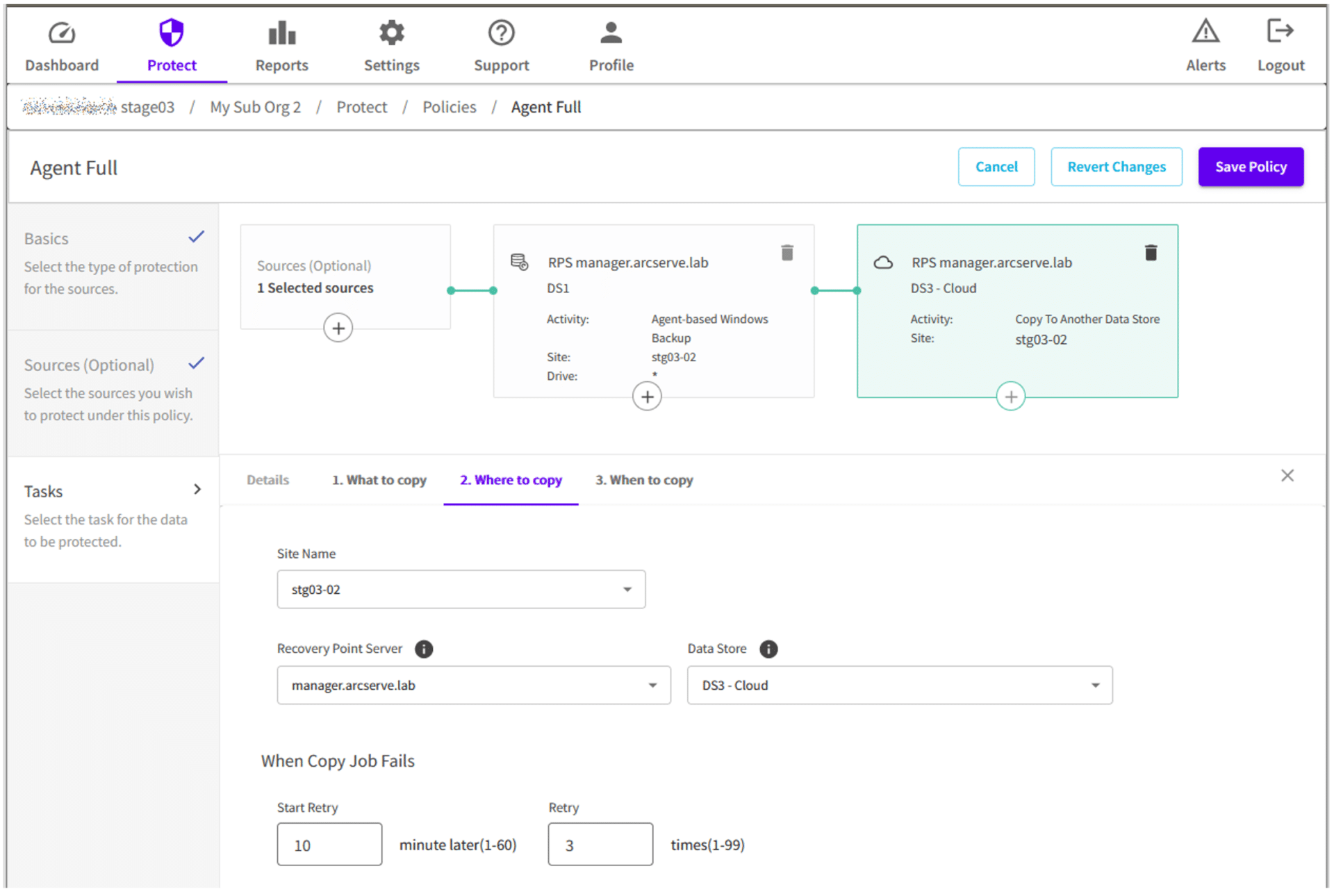Open the Settings gear icon
This screenshot has width=1334, height=896.
pos(391,32)
